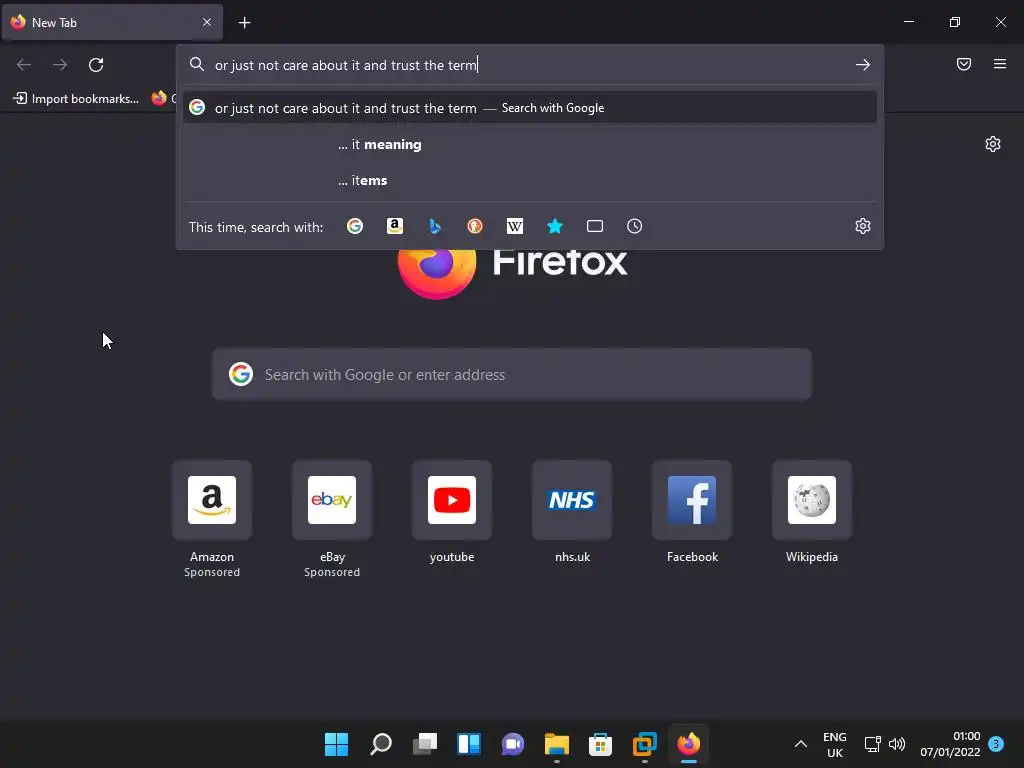Search this time with Google icon
1024x768 pixels.
coord(355,227)
